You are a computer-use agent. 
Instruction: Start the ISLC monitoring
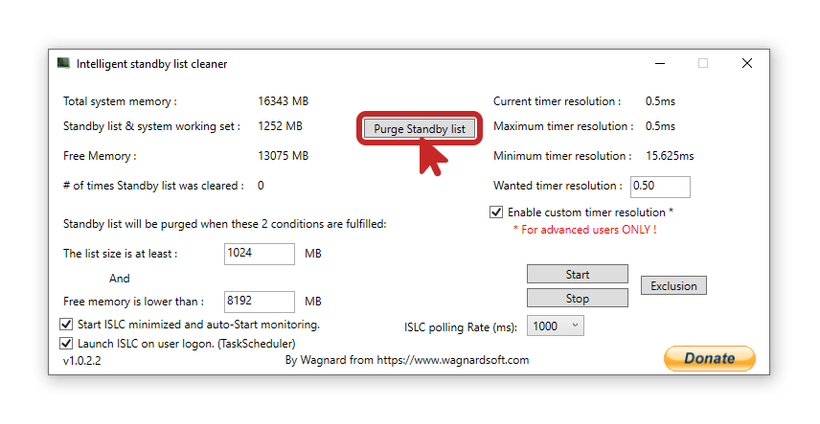[x=577, y=274]
